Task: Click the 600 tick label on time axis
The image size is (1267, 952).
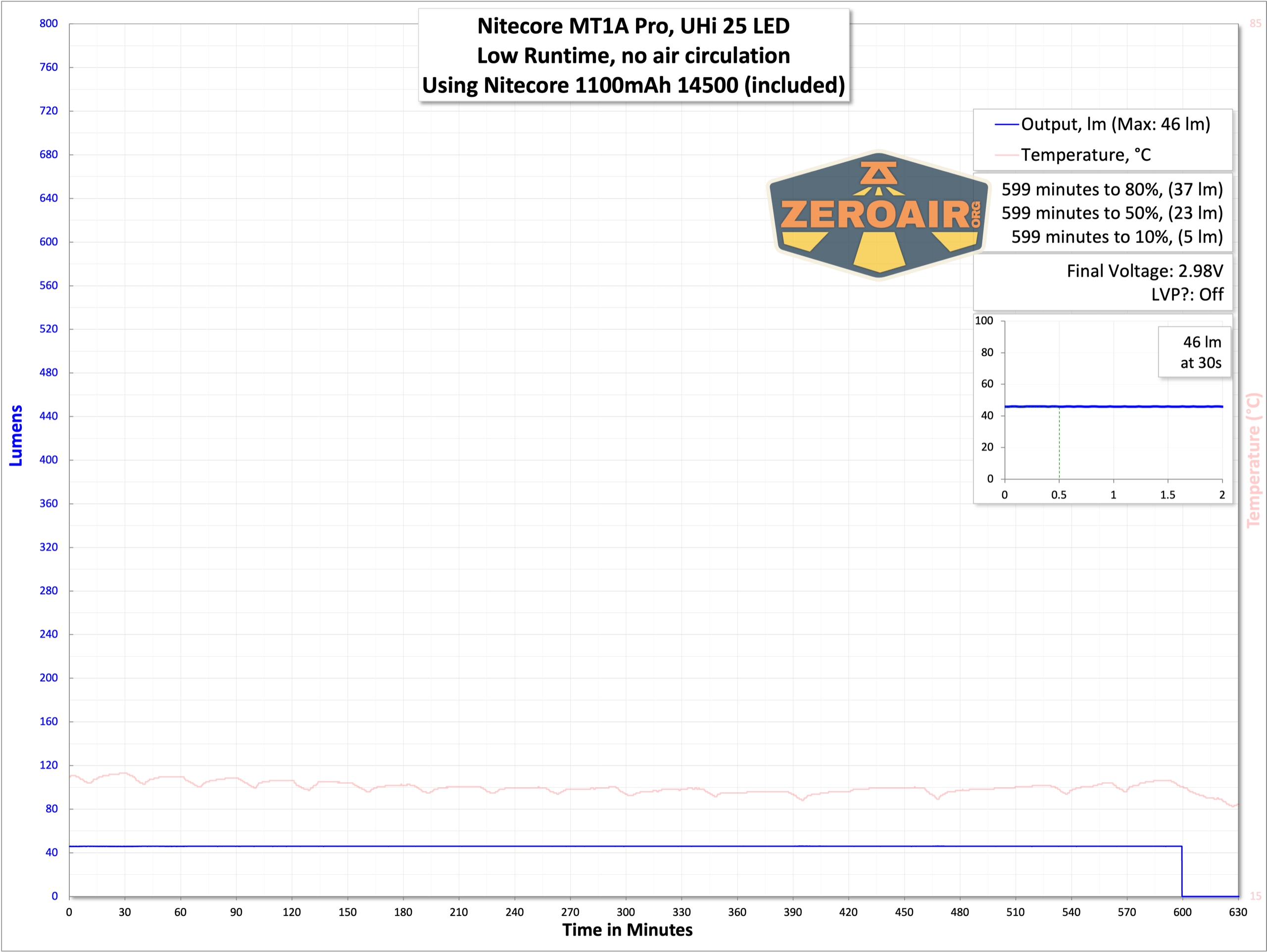Action: 1182,912
